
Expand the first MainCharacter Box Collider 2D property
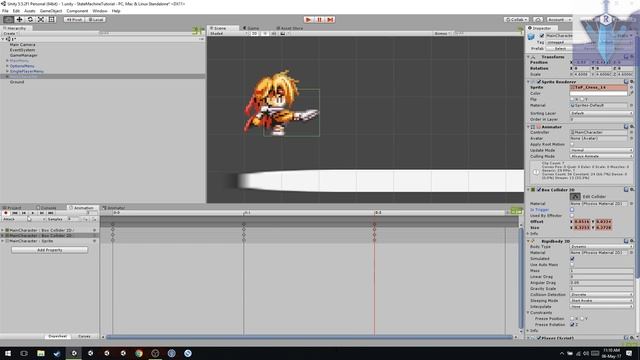3,230
